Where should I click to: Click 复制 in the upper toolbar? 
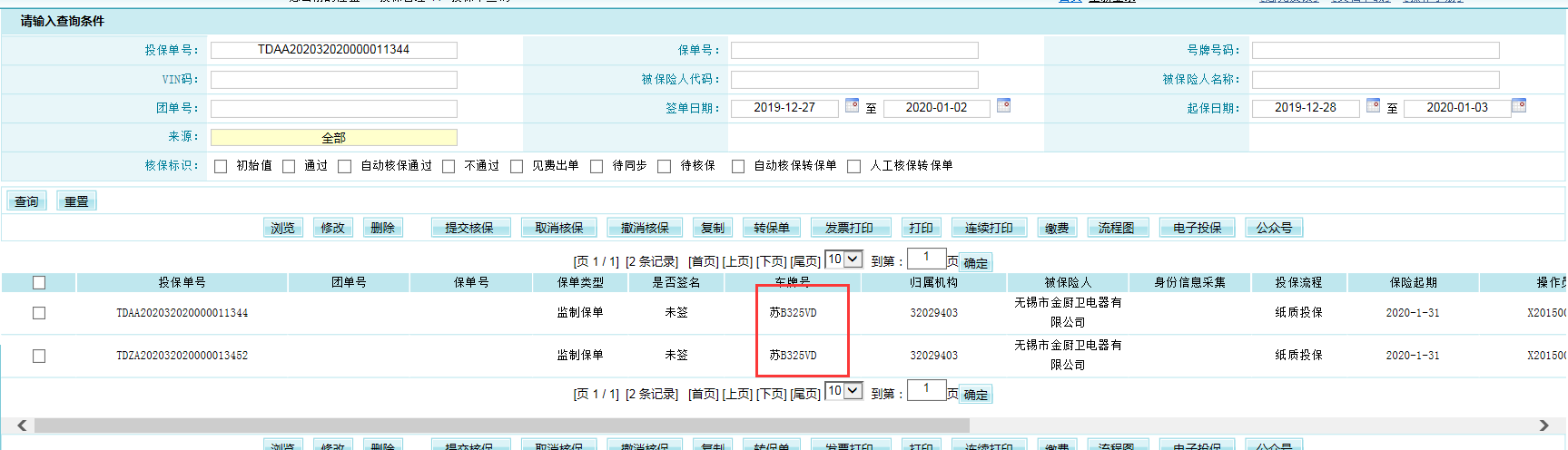click(x=713, y=228)
